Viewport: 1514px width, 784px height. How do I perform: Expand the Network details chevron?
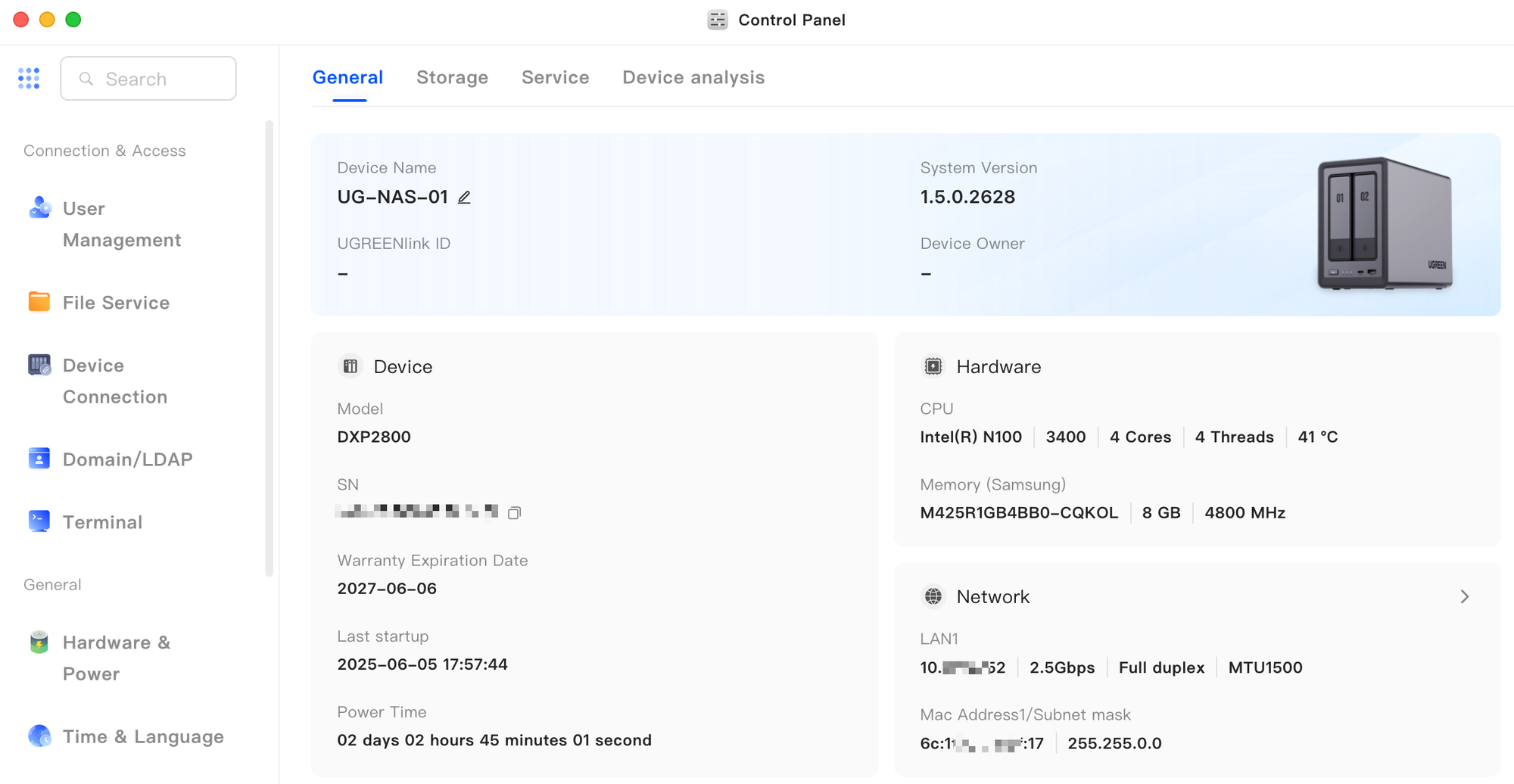click(x=1465, y=596)
